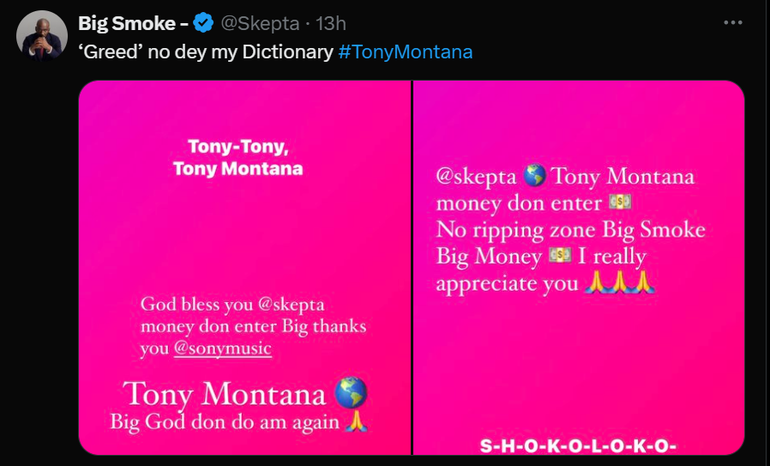Image resolution: width=770 pixels, height=466 pixels.
Task: Open the #TonyMontana hashtag
Action: coord(405,51)
